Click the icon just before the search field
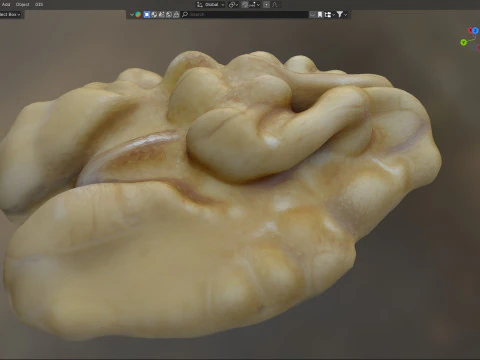480x360 pixels. (176, 14)
